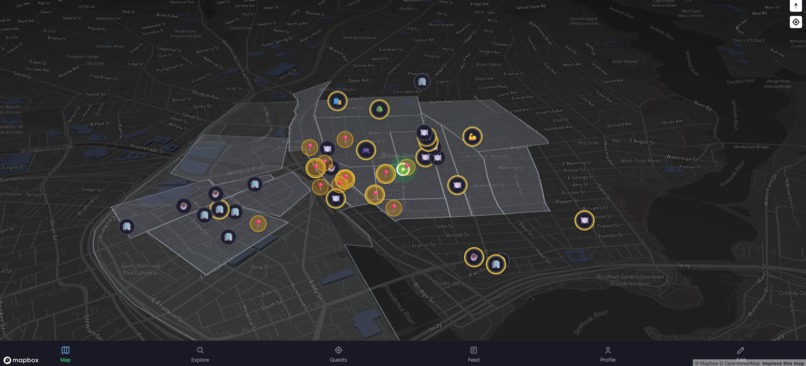806x366 pixels.
Task: Select the green tree park marker
Action: pyautogui.click(x=379, y=109)
